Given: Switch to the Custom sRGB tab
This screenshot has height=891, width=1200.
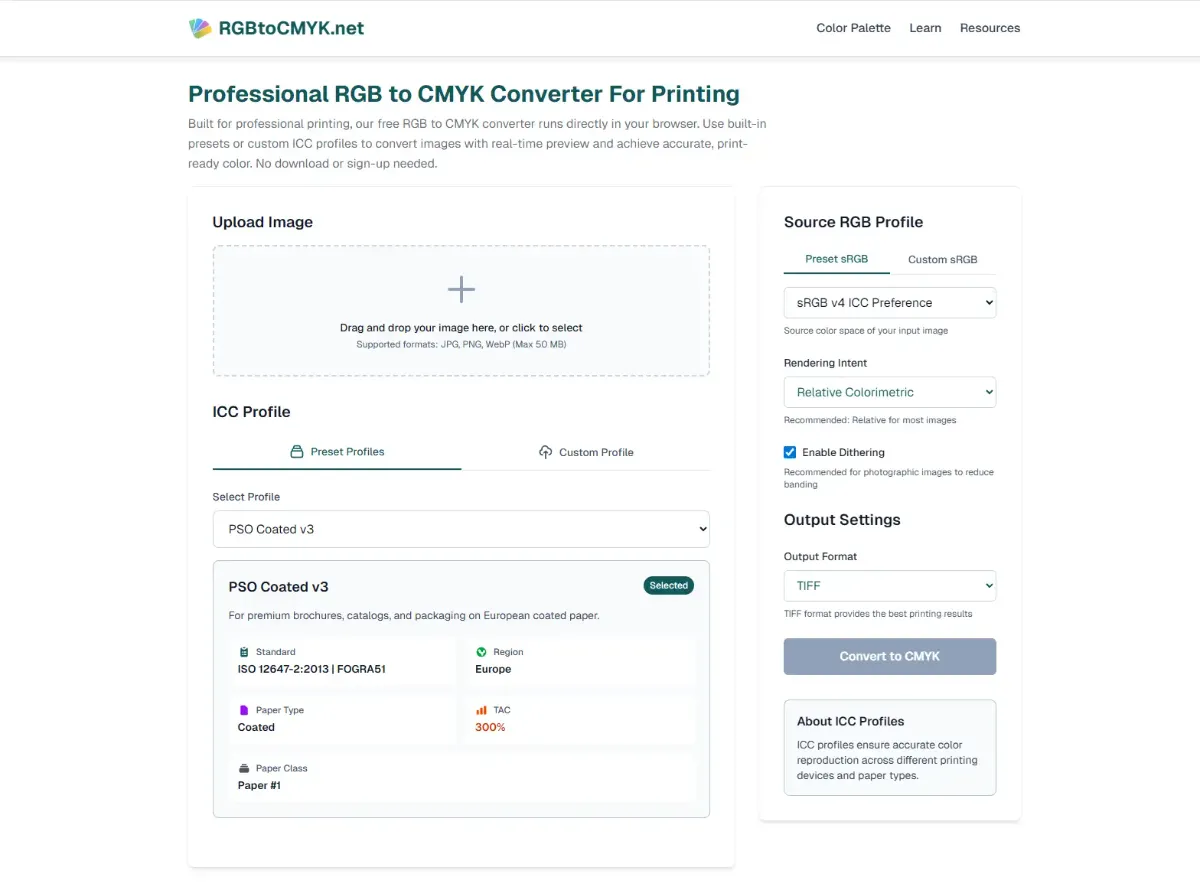Looking at the screenshot, I should [941, 258].
